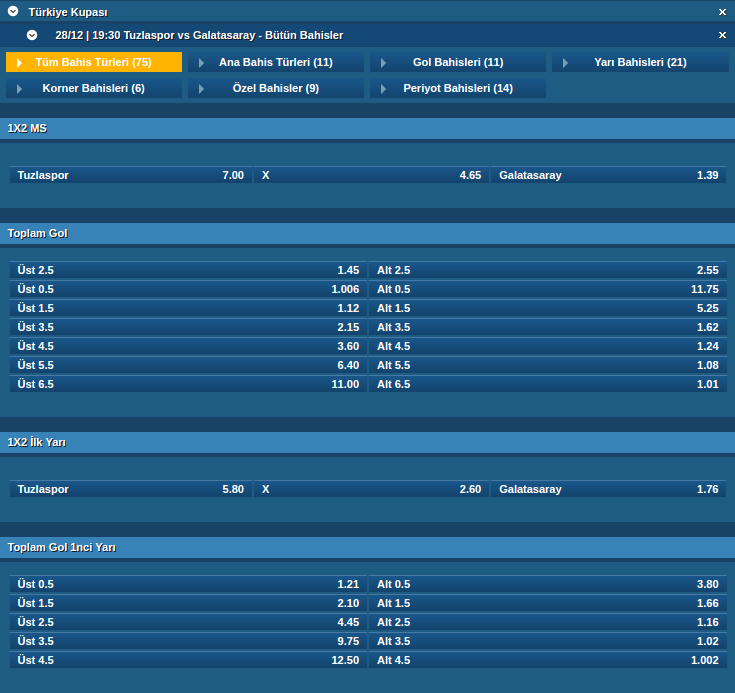Screen dimensions: 735x693
Task: Choose Üst 1.5 at 1.12
Action: 188,309
